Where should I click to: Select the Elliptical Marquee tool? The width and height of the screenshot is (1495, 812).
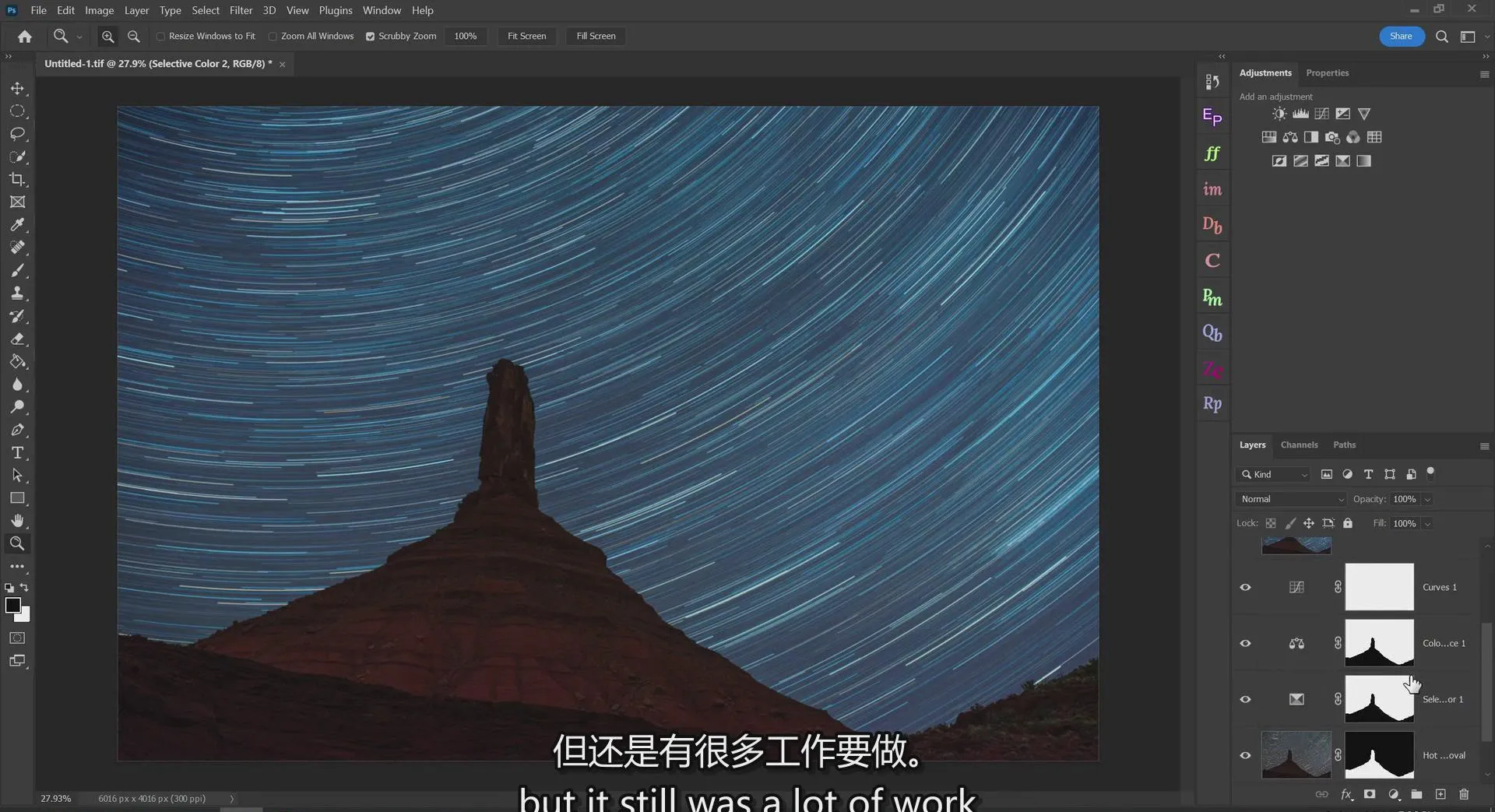point(17,111)
